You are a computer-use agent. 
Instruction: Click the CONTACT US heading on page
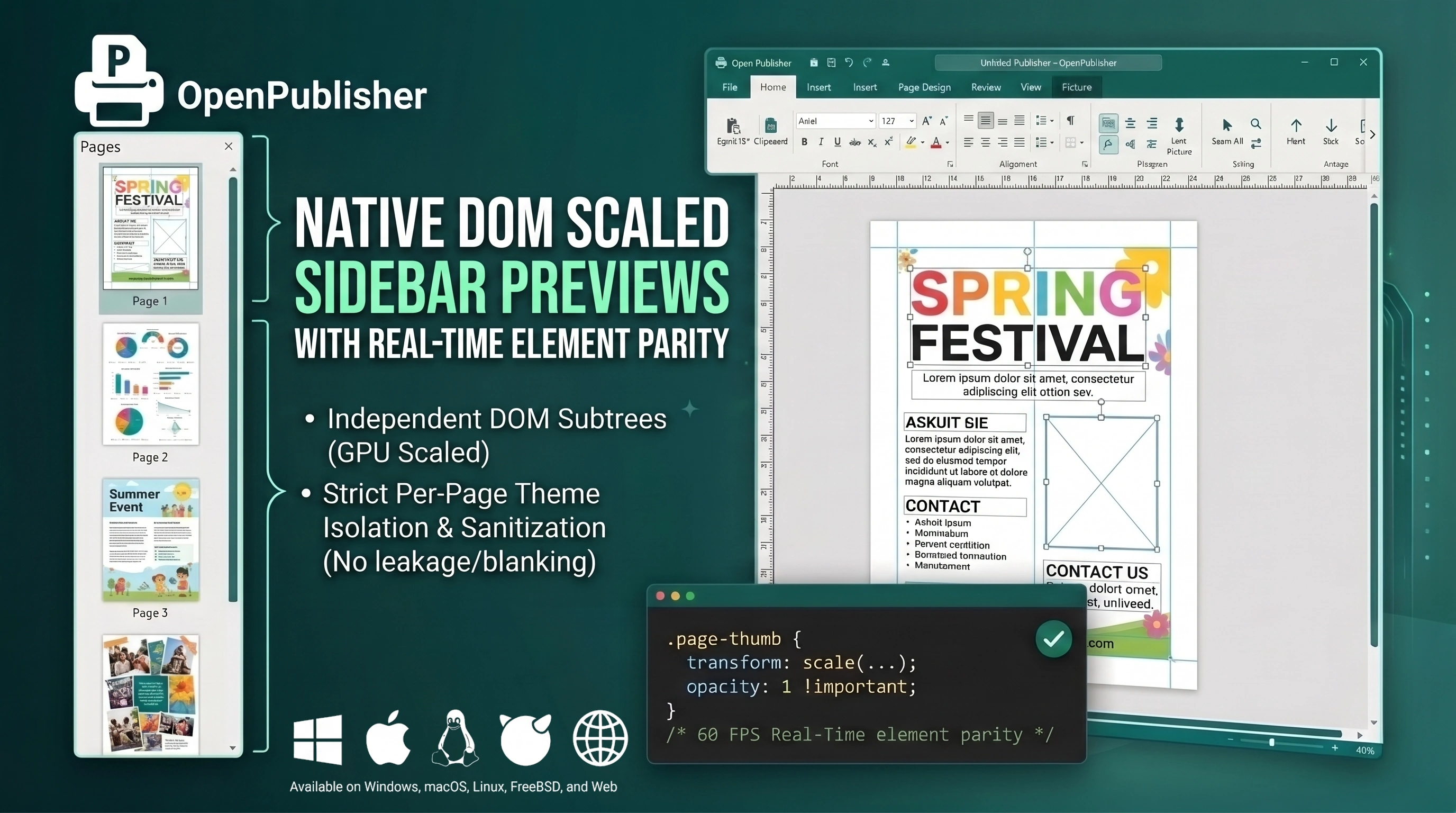pos(1097,572)
